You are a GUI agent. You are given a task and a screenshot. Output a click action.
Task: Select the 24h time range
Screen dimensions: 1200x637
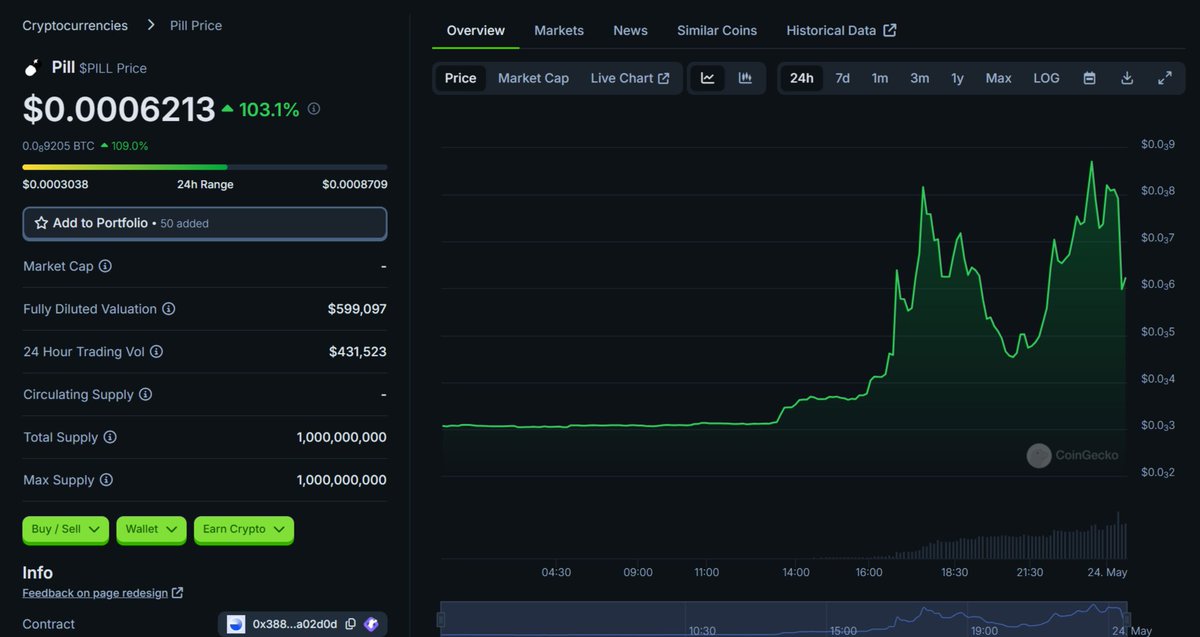[x=801, y=78]
